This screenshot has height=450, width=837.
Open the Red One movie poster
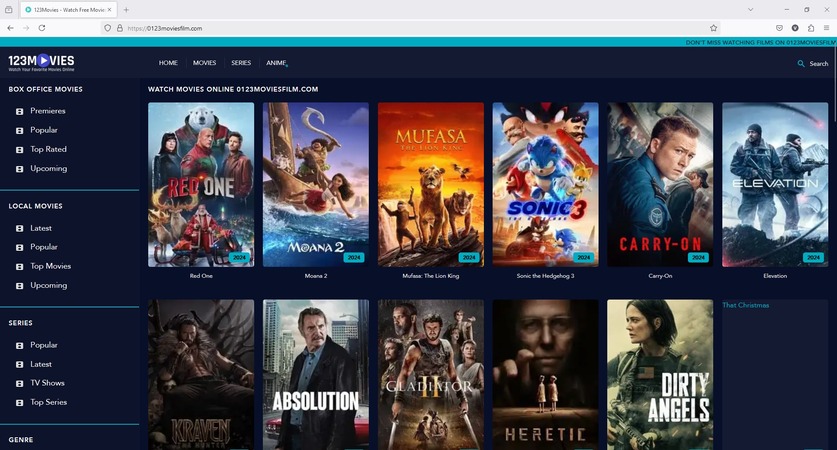201,185
